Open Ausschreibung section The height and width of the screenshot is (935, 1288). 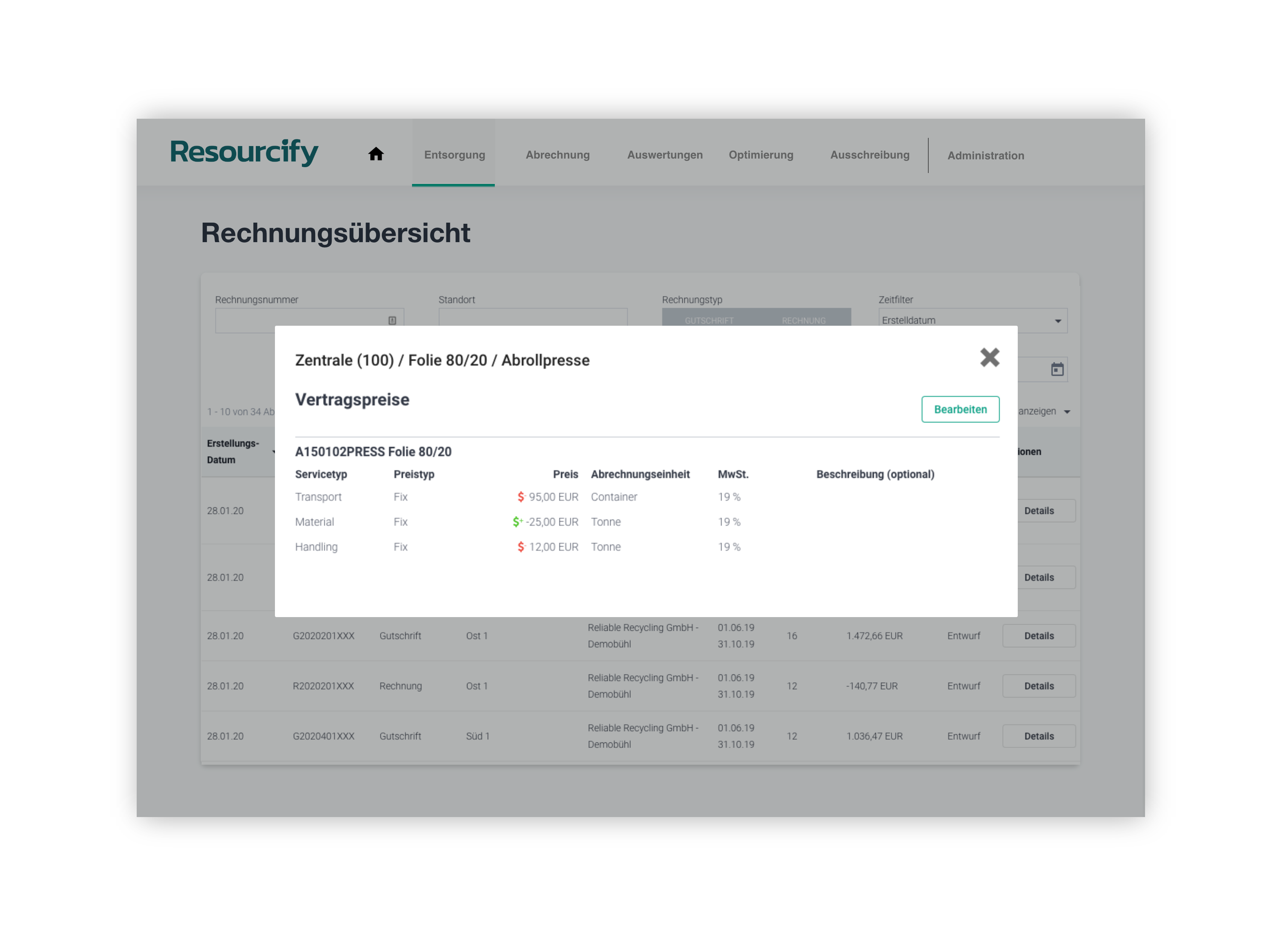click(x=869, y=155)
